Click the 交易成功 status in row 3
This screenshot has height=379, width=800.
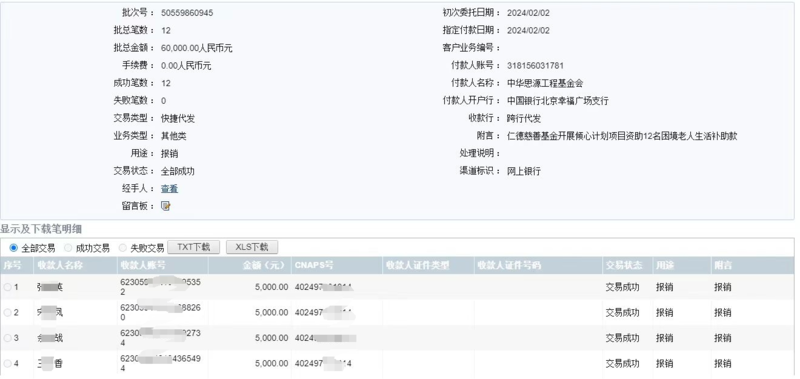pyautogui.click(x=622, y=338)
